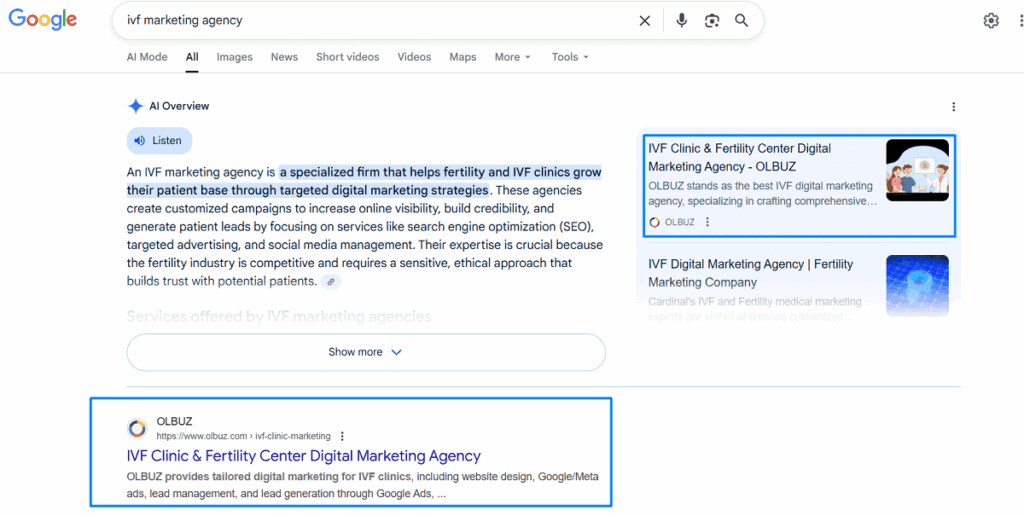Open OLBUZ source card title
This screenshot has height=516, width=1024.
coord(740,157)
